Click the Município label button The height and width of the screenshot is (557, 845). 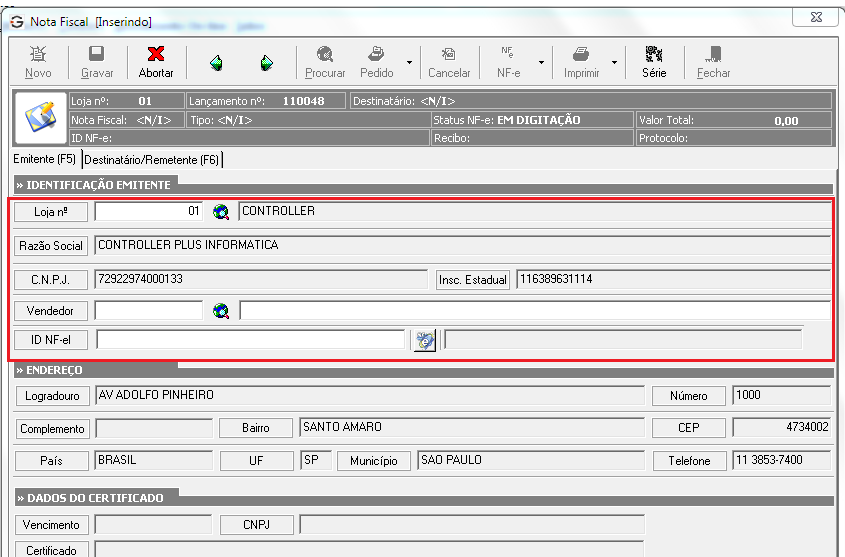(x=374, y=461)
